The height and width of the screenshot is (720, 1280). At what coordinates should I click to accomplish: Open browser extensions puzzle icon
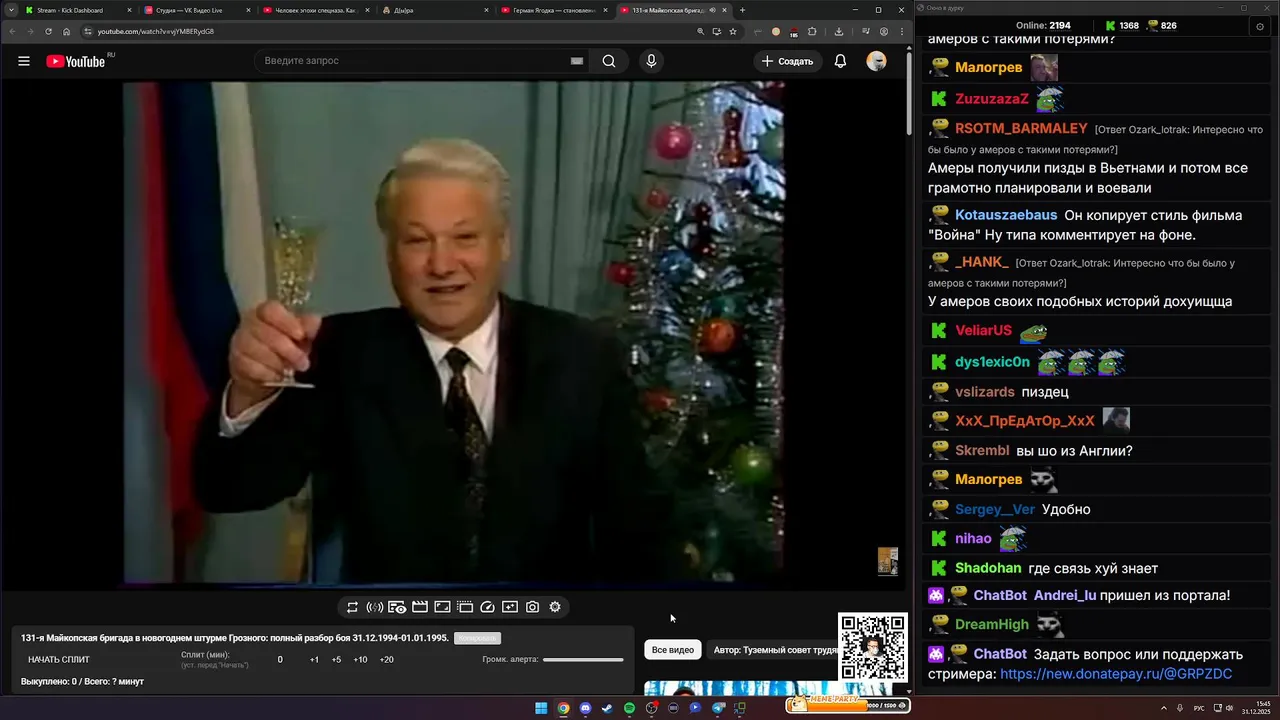click(x=812, y=31)
